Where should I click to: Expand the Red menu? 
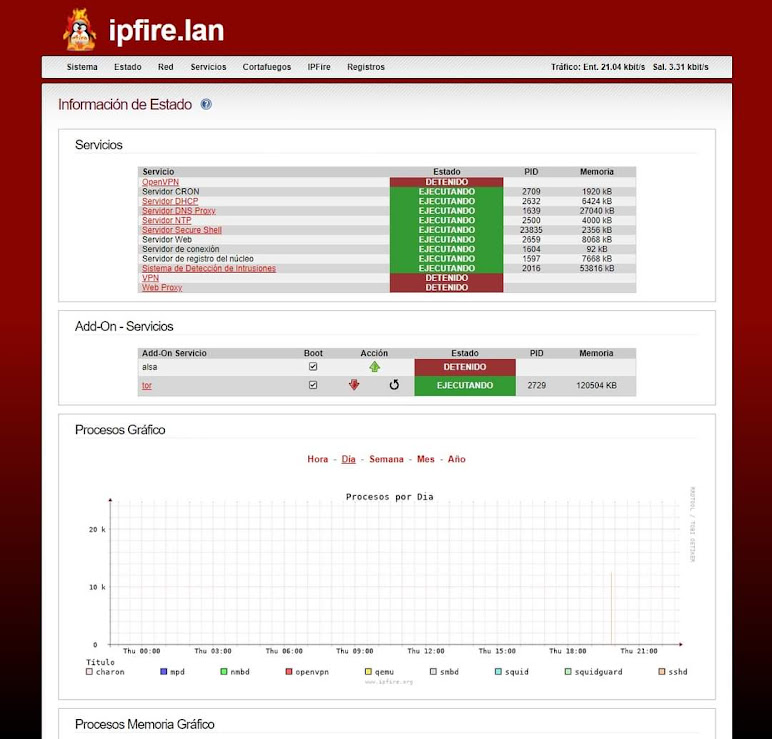[165, 67]
